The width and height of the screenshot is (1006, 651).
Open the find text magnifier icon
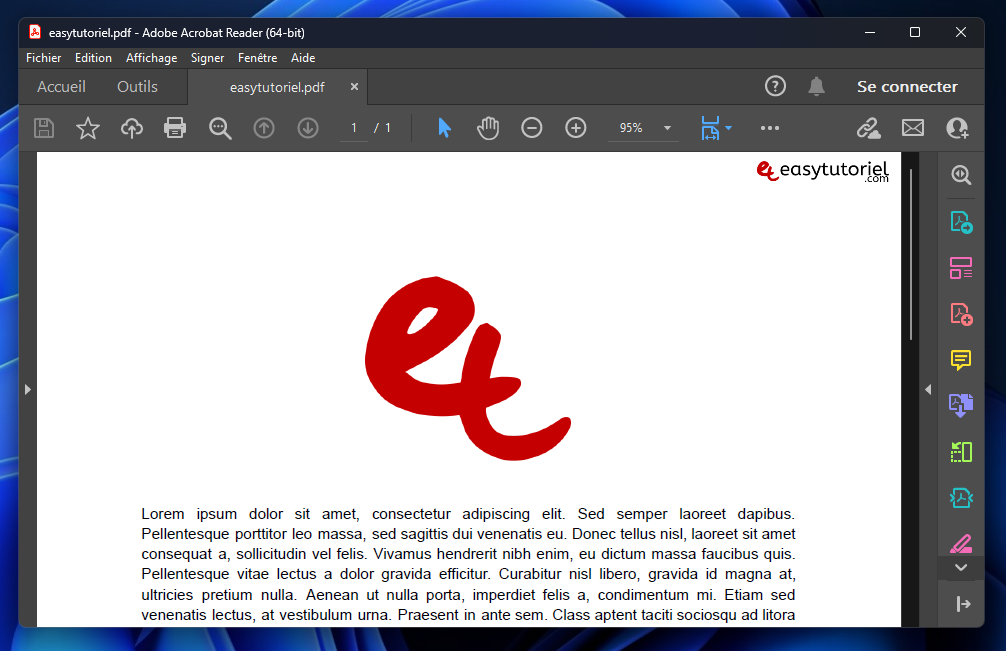pos(220,128)
